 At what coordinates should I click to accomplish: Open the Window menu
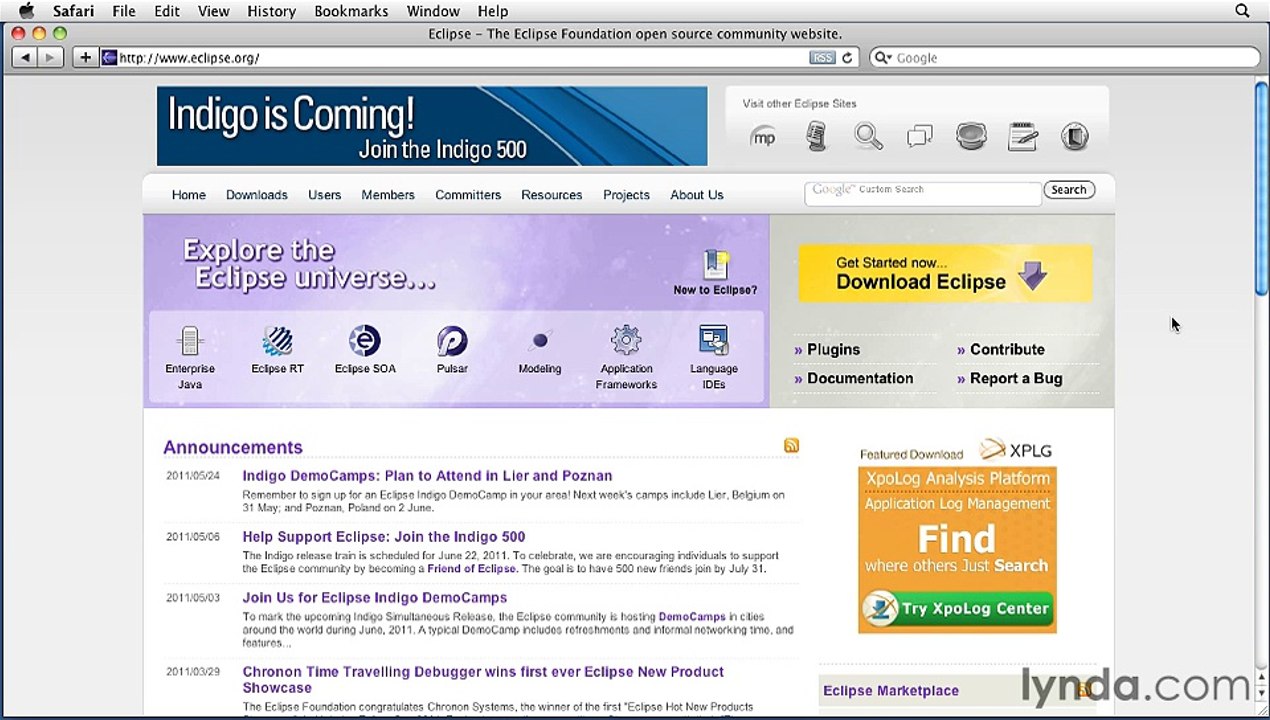433,11
